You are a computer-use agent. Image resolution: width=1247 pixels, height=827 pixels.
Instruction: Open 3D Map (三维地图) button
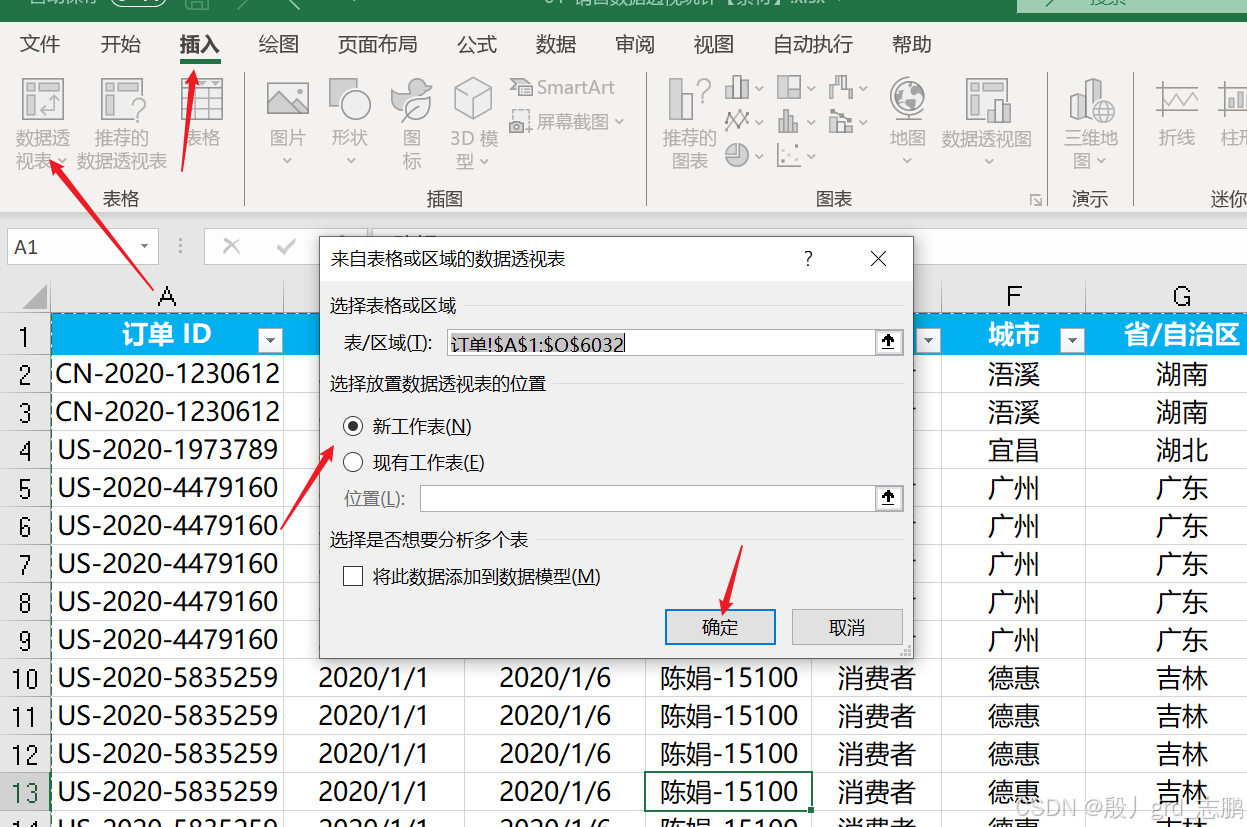(x=1090, y=124)
